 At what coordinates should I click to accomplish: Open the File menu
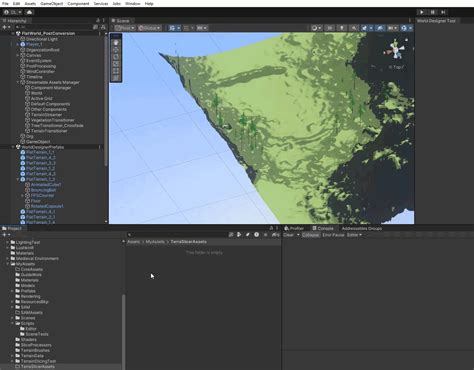5,4
